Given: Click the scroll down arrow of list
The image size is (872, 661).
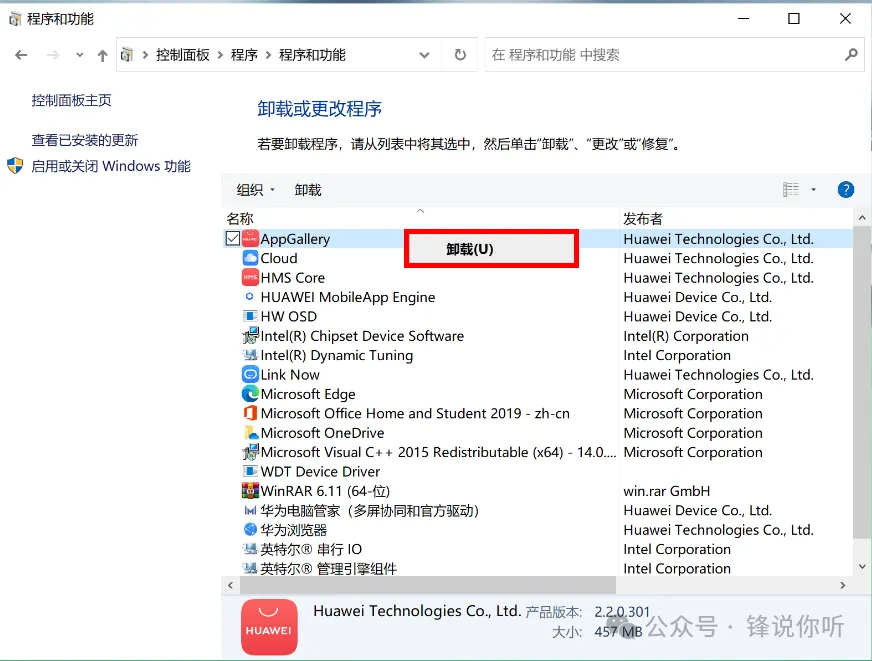Looking at the screenshot, I should click(861, 566).
